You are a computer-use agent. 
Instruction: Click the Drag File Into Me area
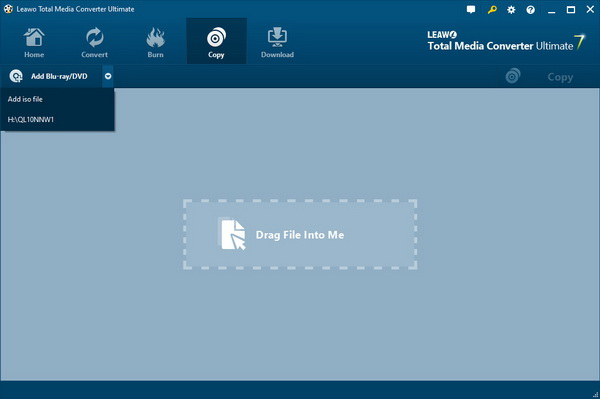click(300, 234)
